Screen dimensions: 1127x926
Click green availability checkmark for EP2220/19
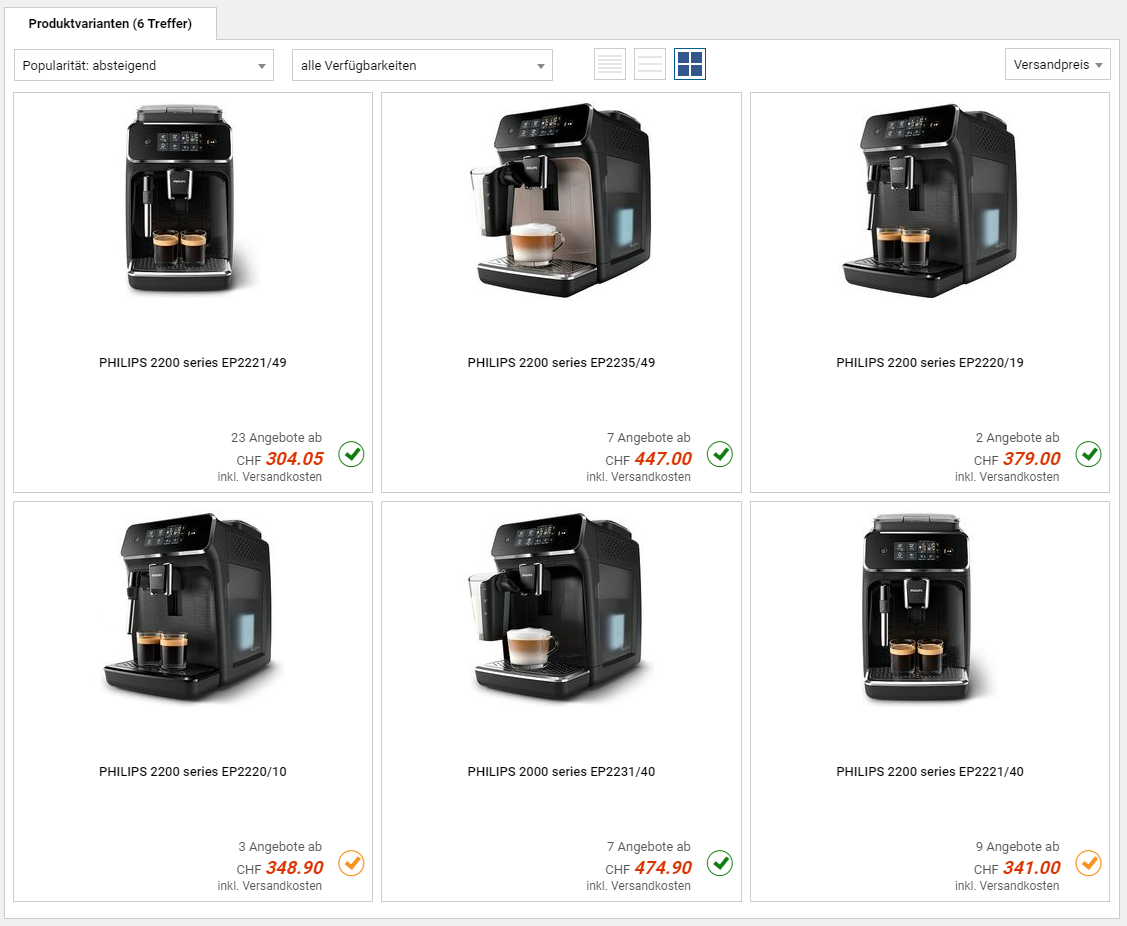(1088, 454)
